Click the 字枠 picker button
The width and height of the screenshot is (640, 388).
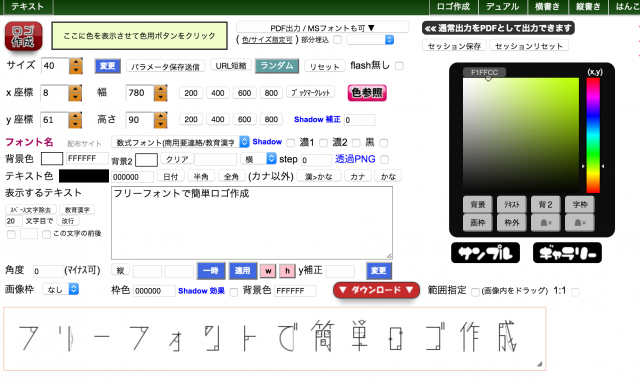tap(580, 204)
